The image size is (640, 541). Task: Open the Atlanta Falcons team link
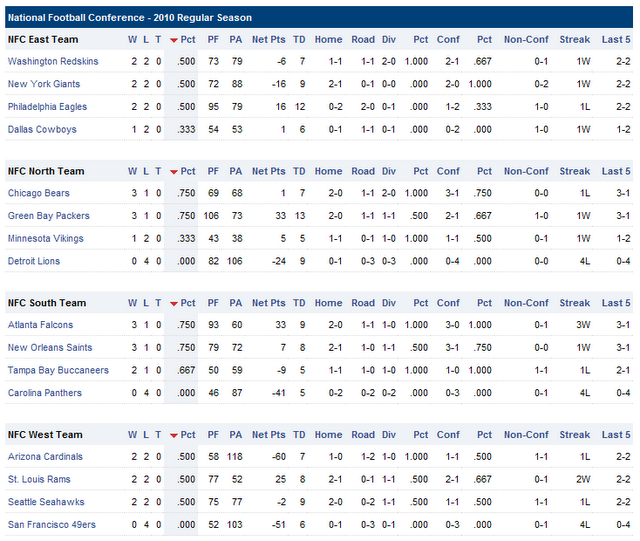(40, 325)
